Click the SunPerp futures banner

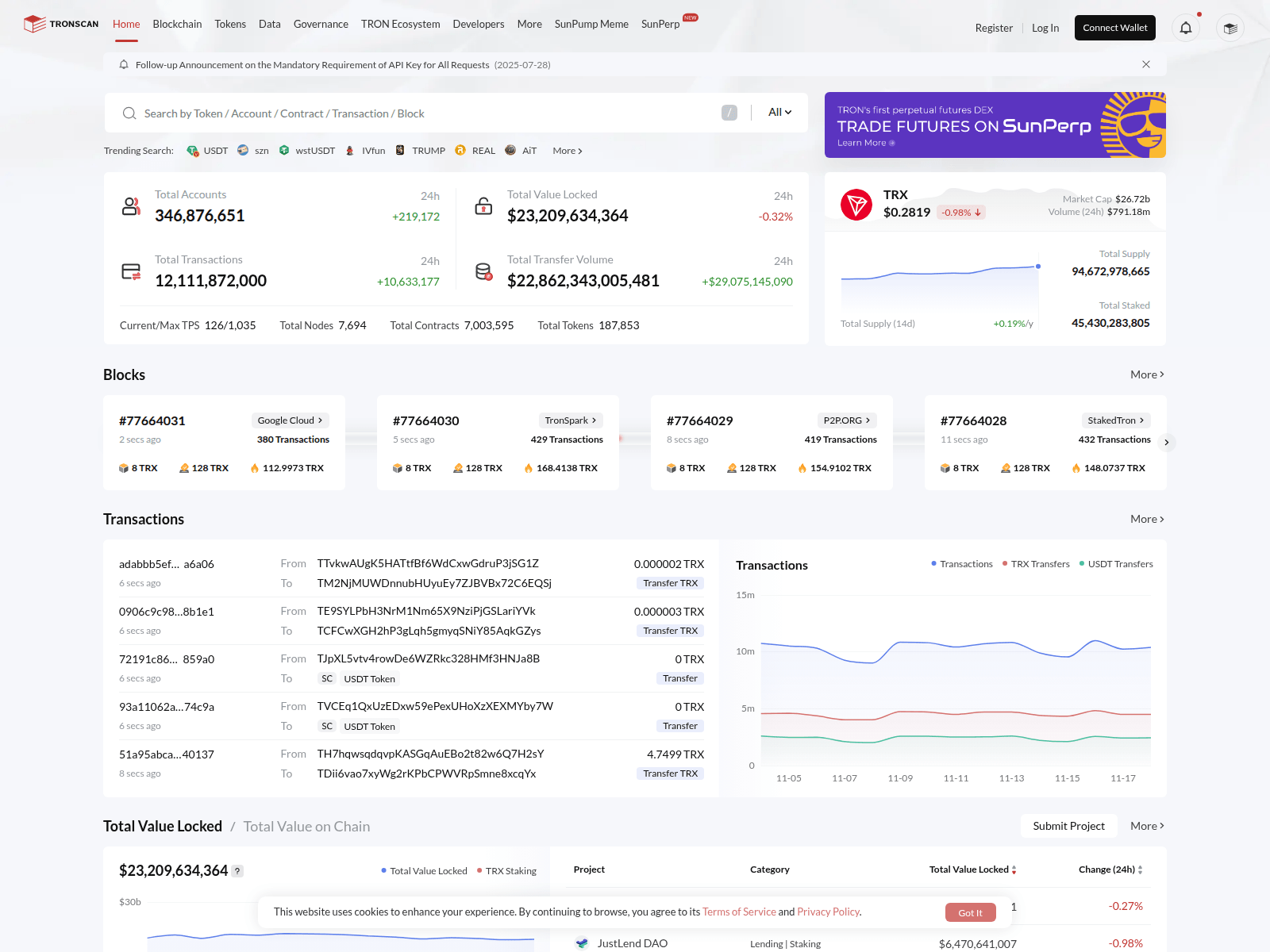click(995, 125)
